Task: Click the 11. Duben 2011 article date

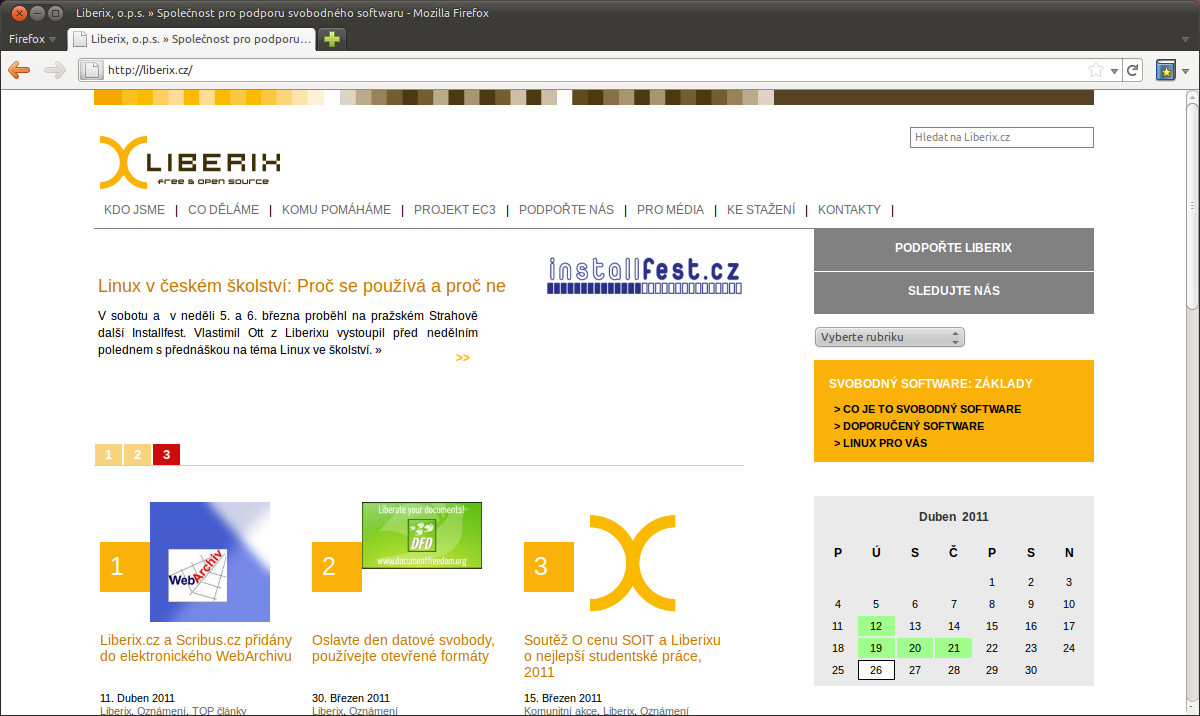Action: [x=138, y=698]
